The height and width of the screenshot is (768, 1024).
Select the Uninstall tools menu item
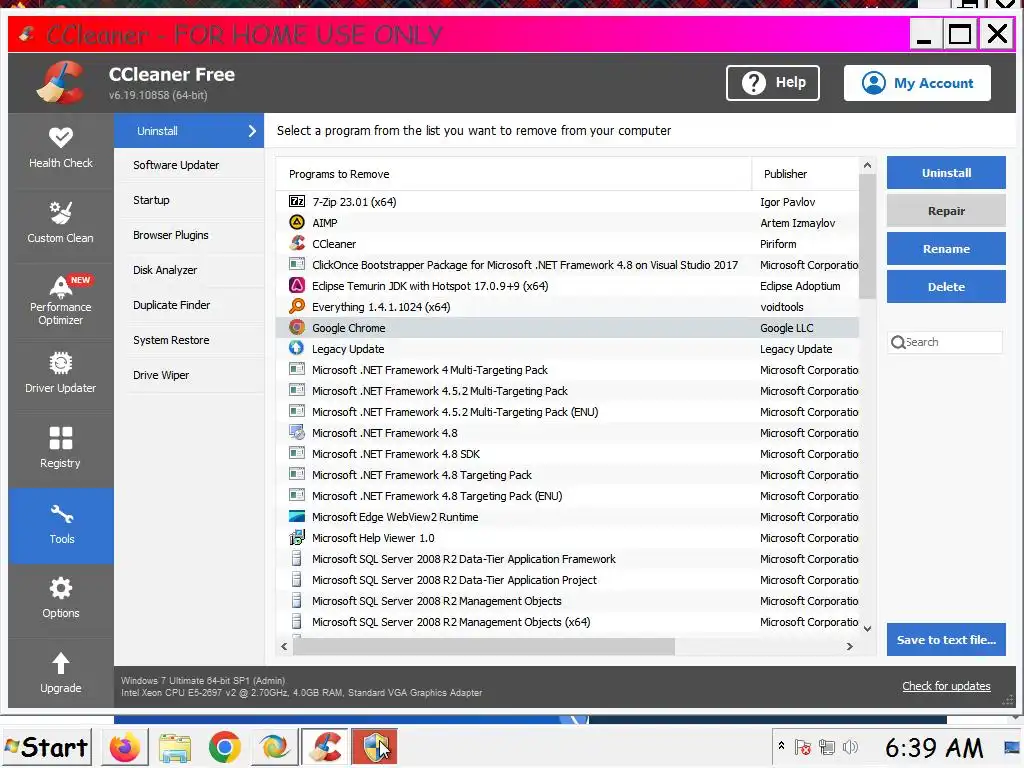point(189,131)
